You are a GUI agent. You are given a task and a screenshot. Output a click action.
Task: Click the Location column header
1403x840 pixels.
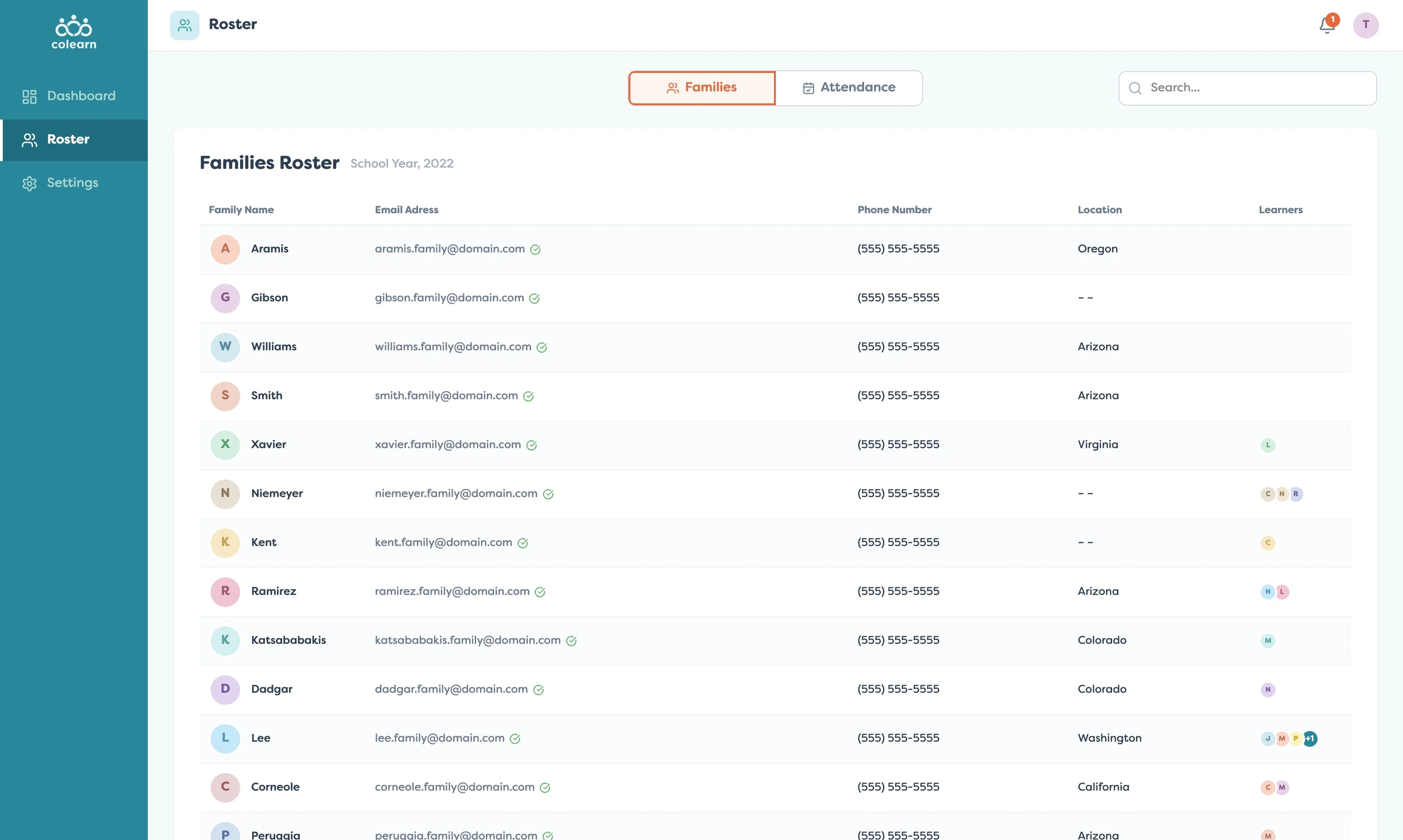point(1099,210)
